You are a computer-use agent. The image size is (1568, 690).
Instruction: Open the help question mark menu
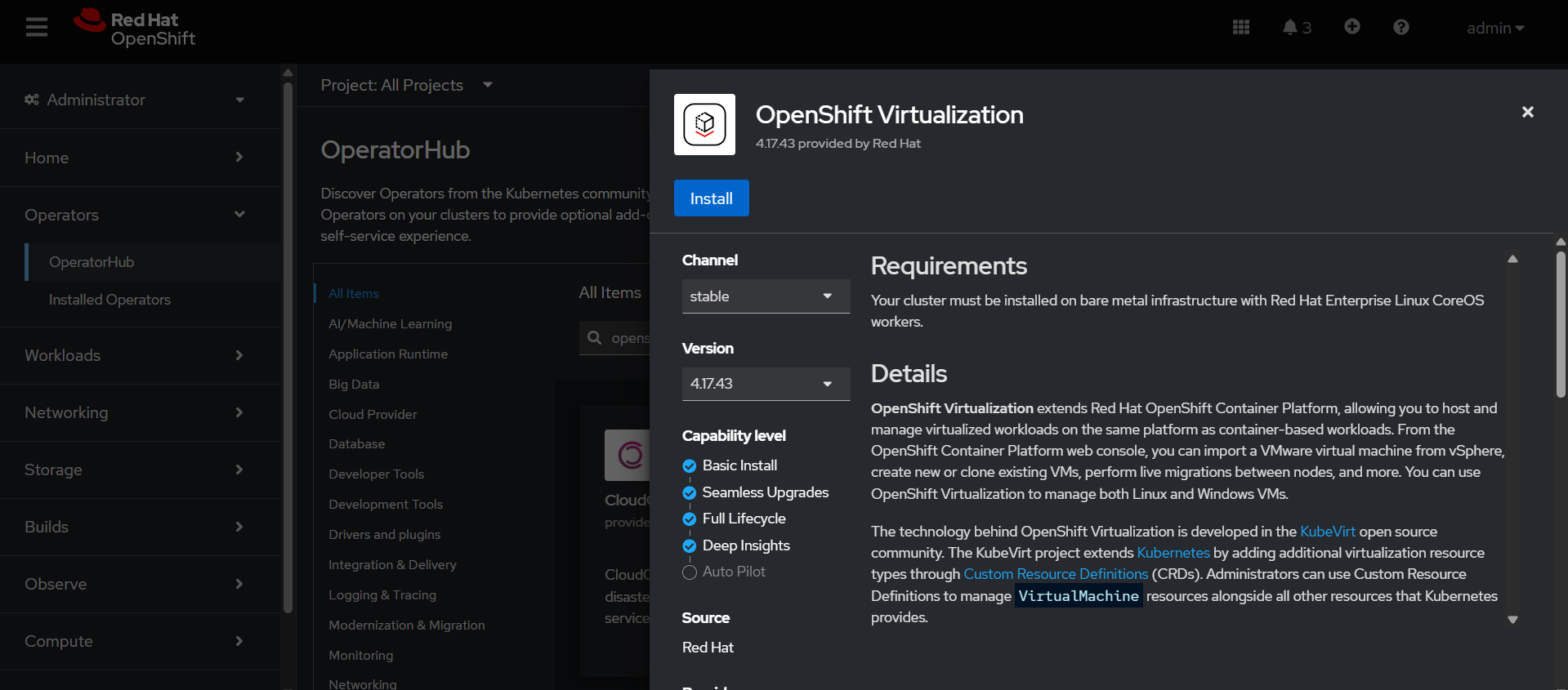click(1400, 28)
